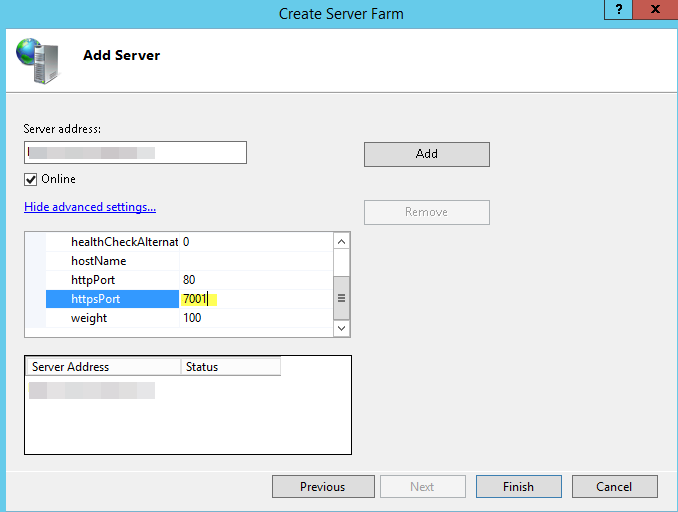Click the server farm globe icon
678x512 pixels.
coord(38,57)
